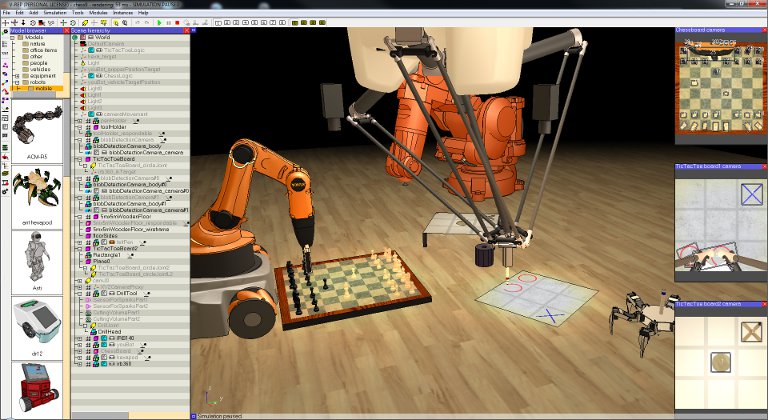768x420 pixels.
Task: Click the last page selector icon
Action: pos(283,23)
